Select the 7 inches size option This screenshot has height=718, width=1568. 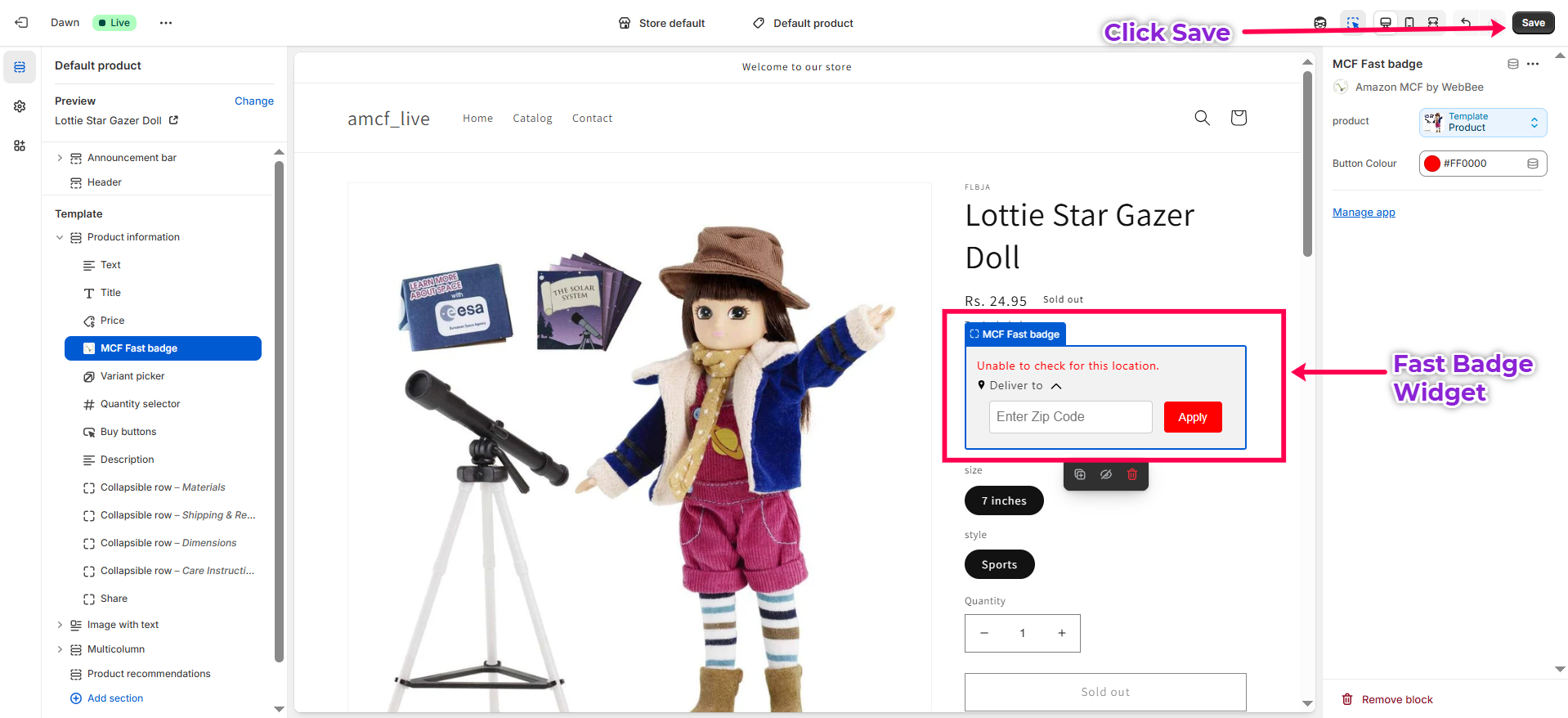1004,500
